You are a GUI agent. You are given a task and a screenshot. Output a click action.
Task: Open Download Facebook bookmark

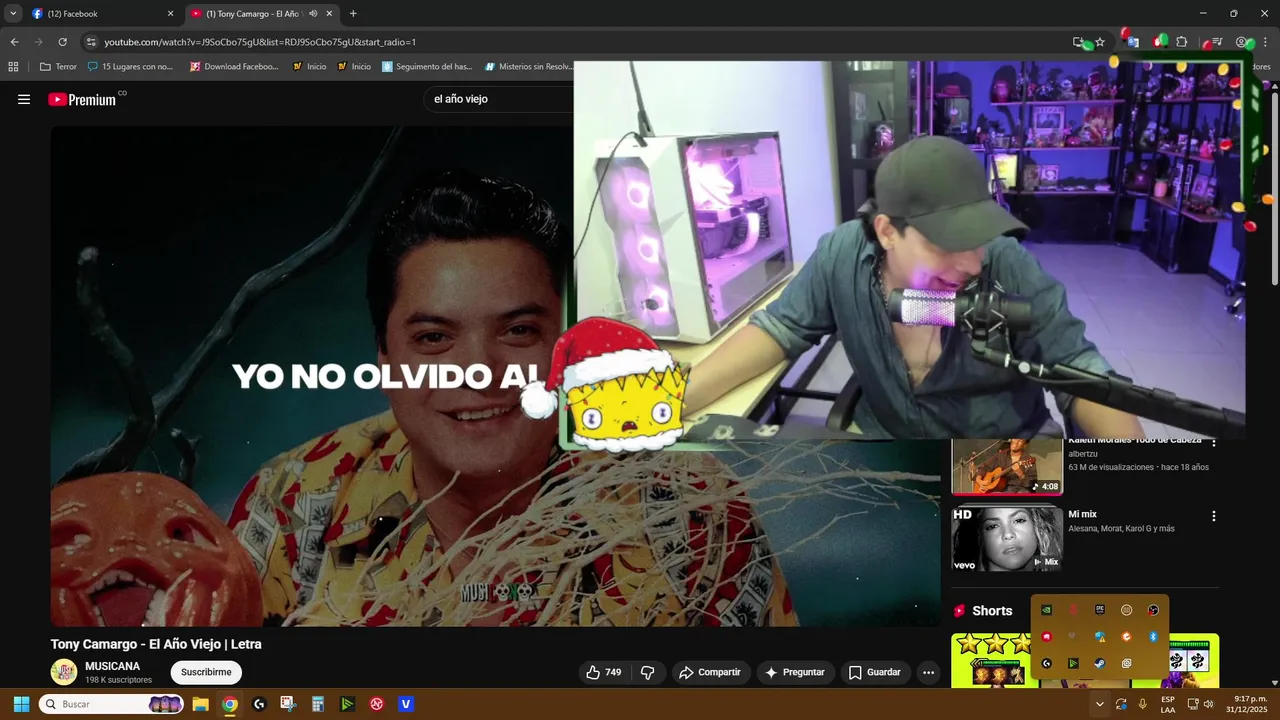(234, 66)
